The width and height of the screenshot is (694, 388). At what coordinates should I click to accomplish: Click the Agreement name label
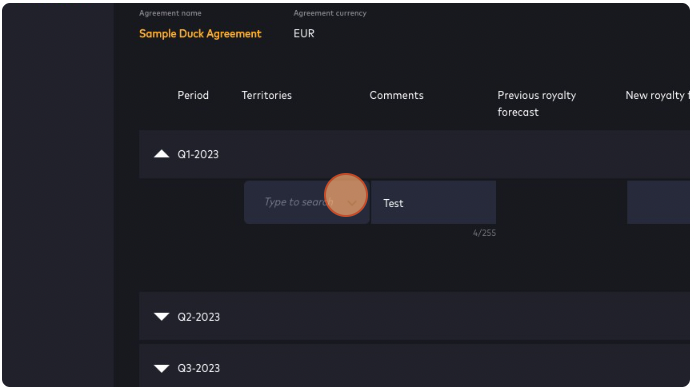(170, 13)
